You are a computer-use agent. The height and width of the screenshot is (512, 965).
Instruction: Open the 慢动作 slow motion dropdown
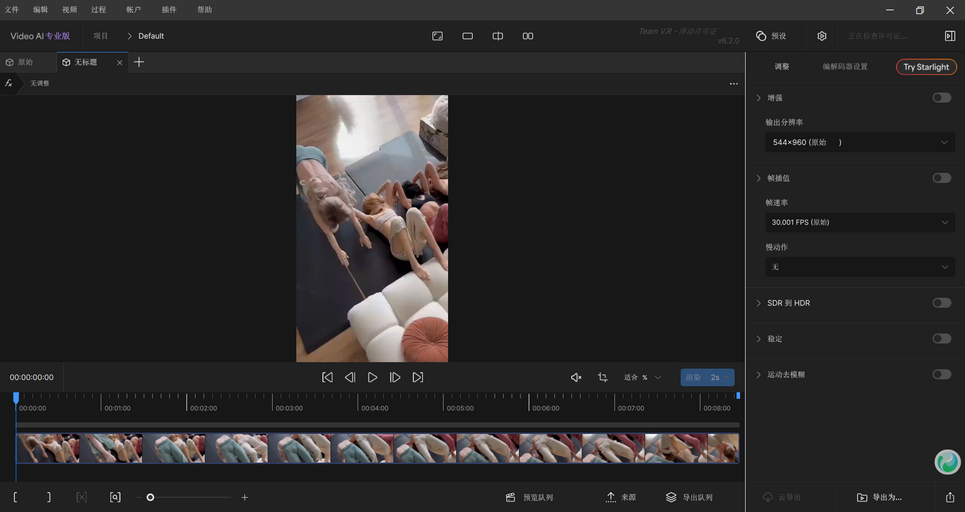(x=860, y=266)
